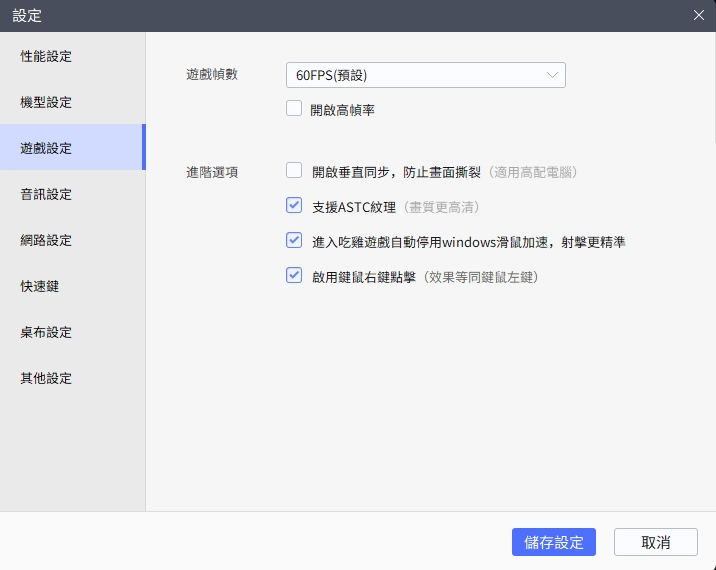Go to the 音訊設定 tab

point(46,194)
